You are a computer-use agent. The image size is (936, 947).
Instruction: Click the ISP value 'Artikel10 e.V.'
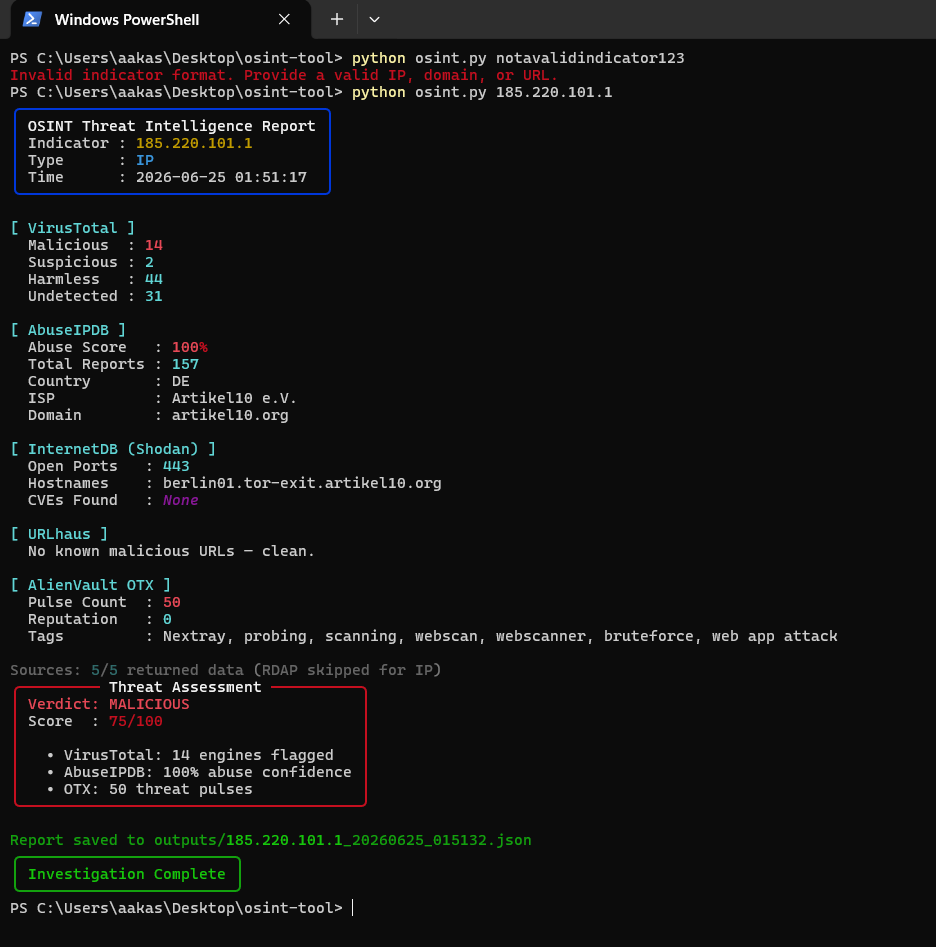pos(234,398)
